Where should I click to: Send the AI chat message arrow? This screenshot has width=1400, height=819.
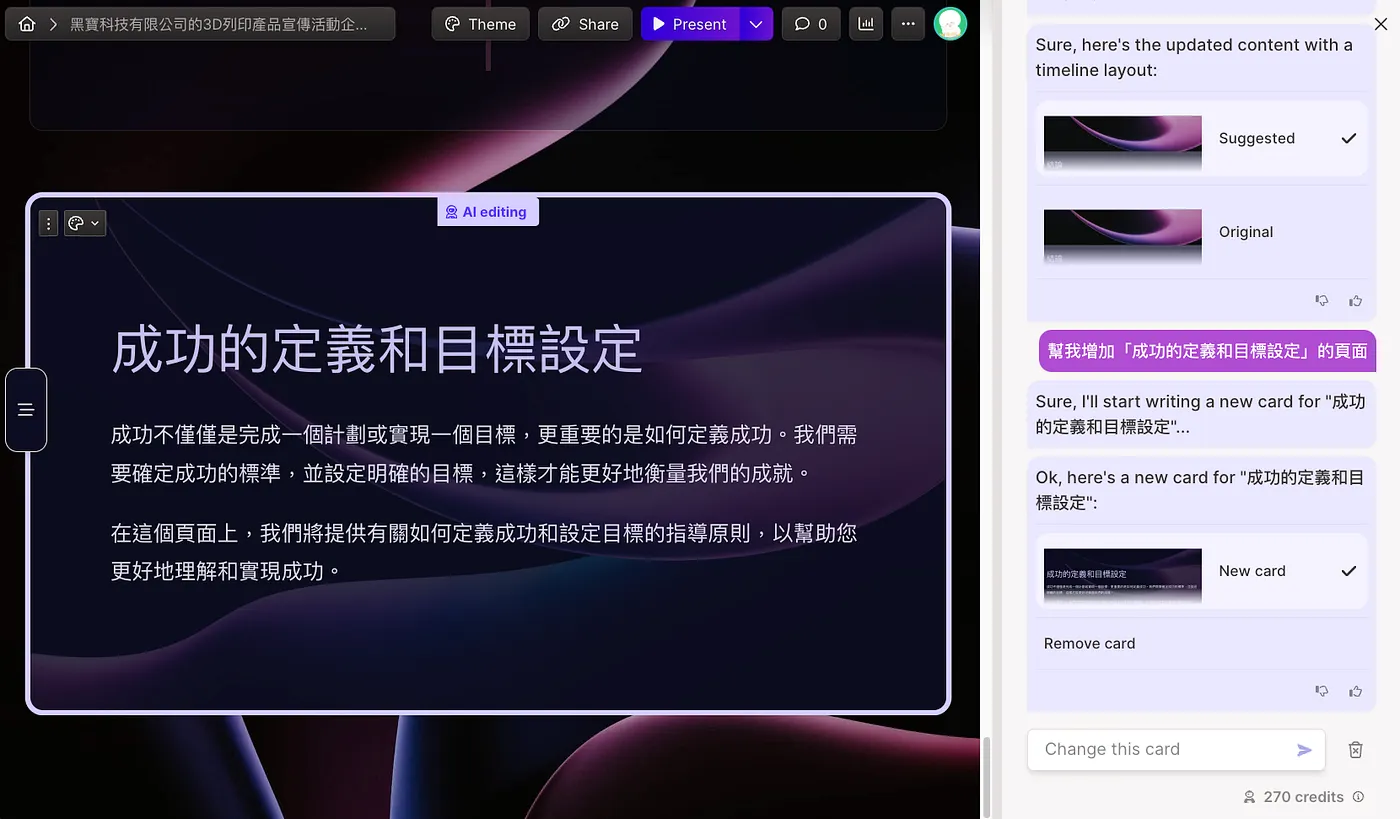1304,750
